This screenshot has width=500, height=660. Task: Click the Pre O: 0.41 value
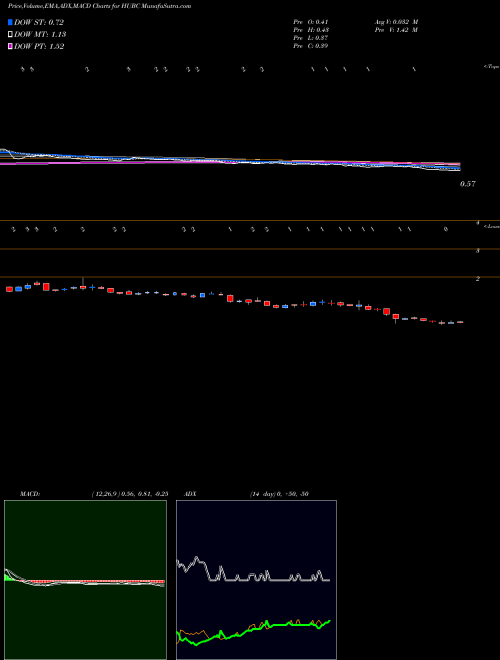(311, 21)
